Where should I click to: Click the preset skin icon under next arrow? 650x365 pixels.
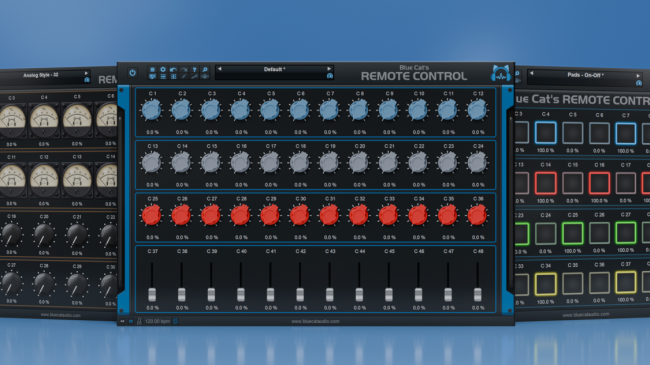pos(330,76)
